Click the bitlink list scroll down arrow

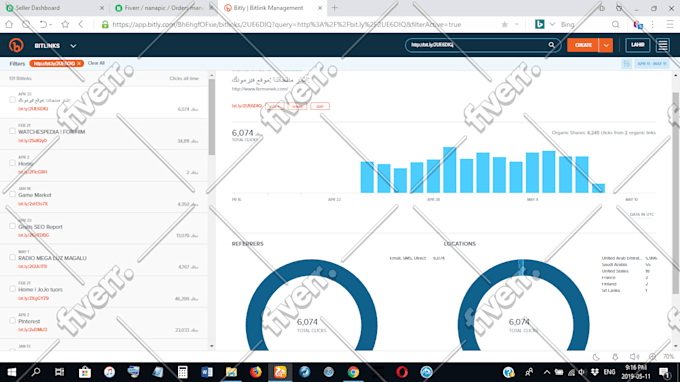point(212,346)
